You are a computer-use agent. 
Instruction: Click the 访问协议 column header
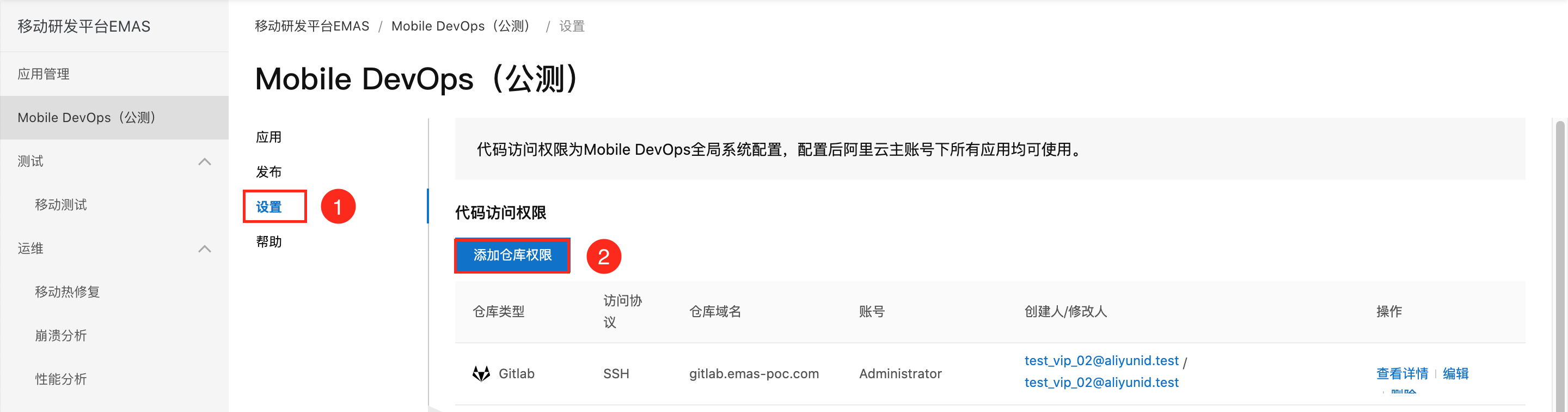coord(622,311)
